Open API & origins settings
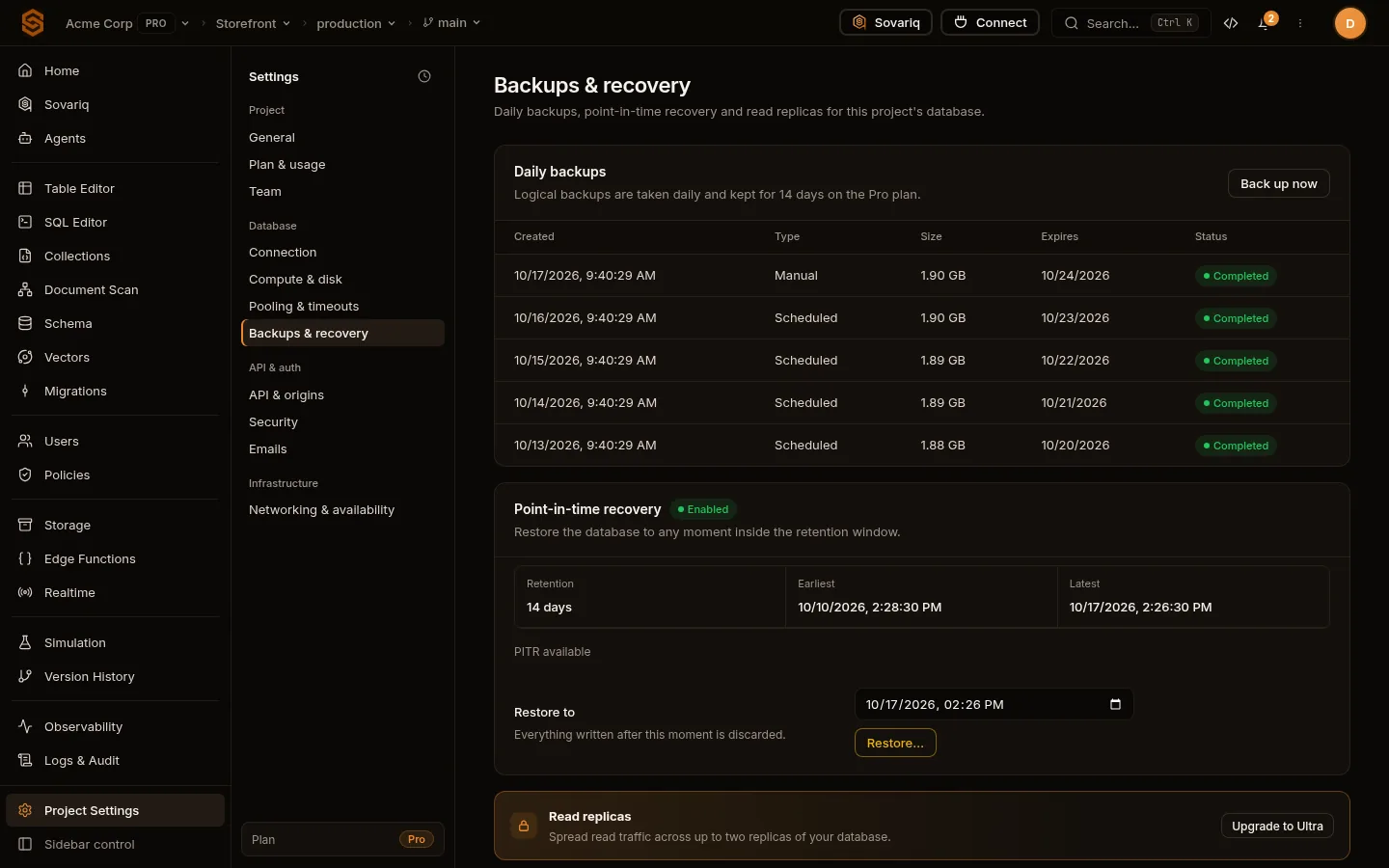The width and height of the screenshot is (1389, 868). pos(342,395)
